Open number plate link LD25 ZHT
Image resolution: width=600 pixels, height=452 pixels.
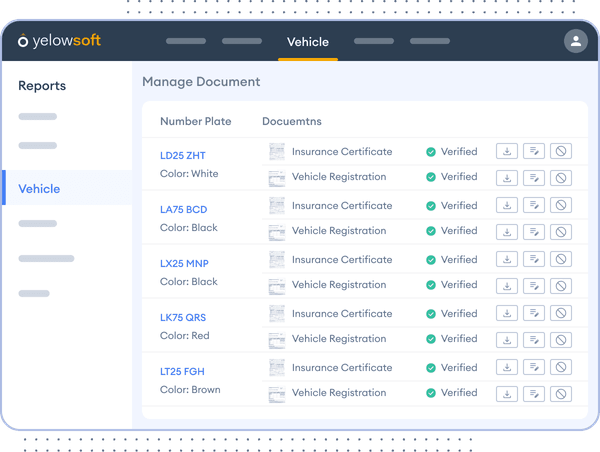[183, 156]
